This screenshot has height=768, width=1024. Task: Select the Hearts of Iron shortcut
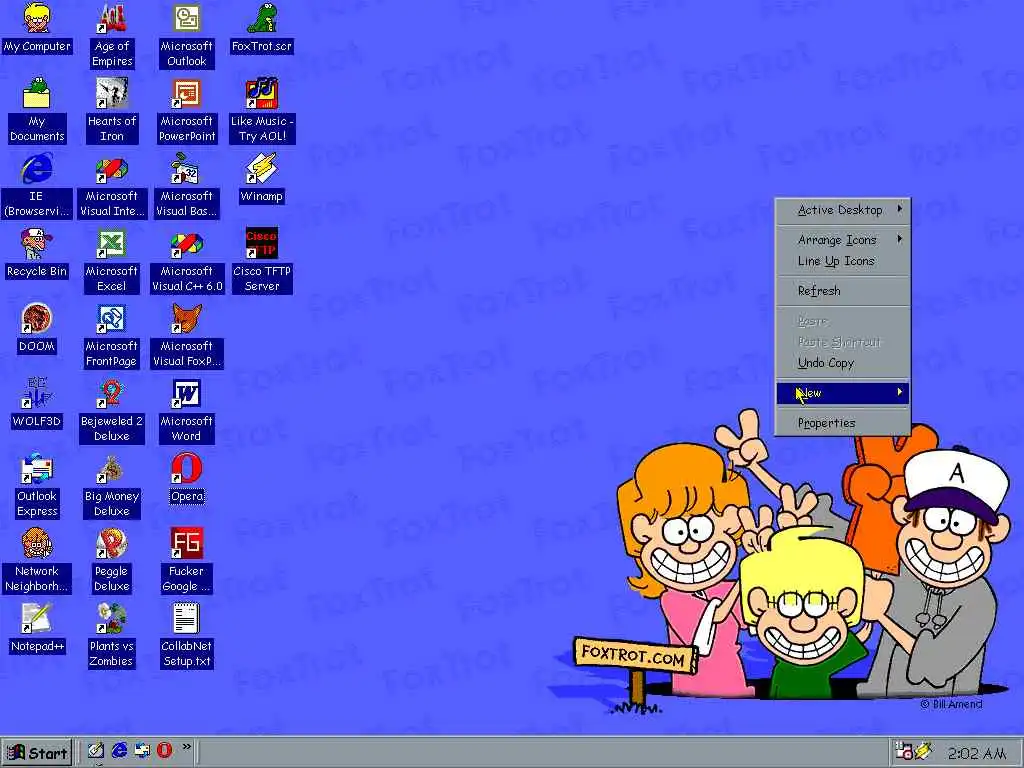coord(112,110)
